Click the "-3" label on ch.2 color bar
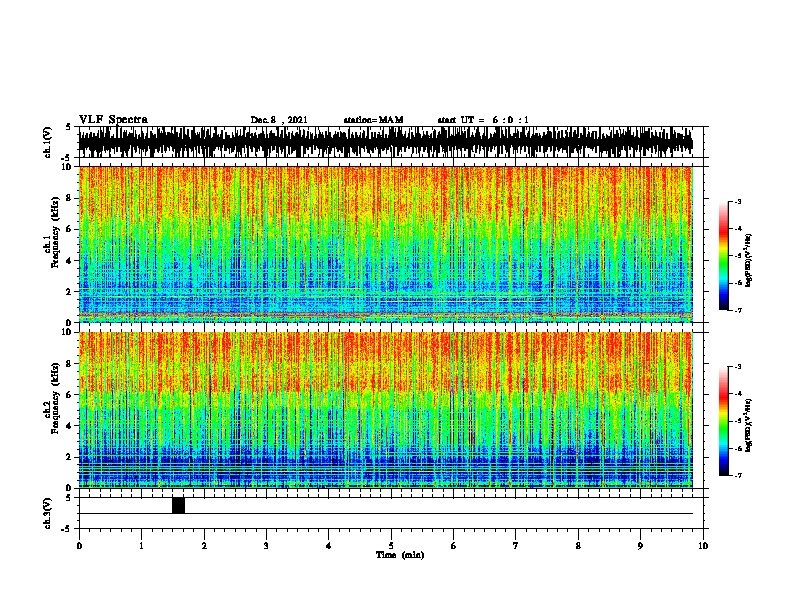Screen dimensions: 792x612 pos(738,367)
